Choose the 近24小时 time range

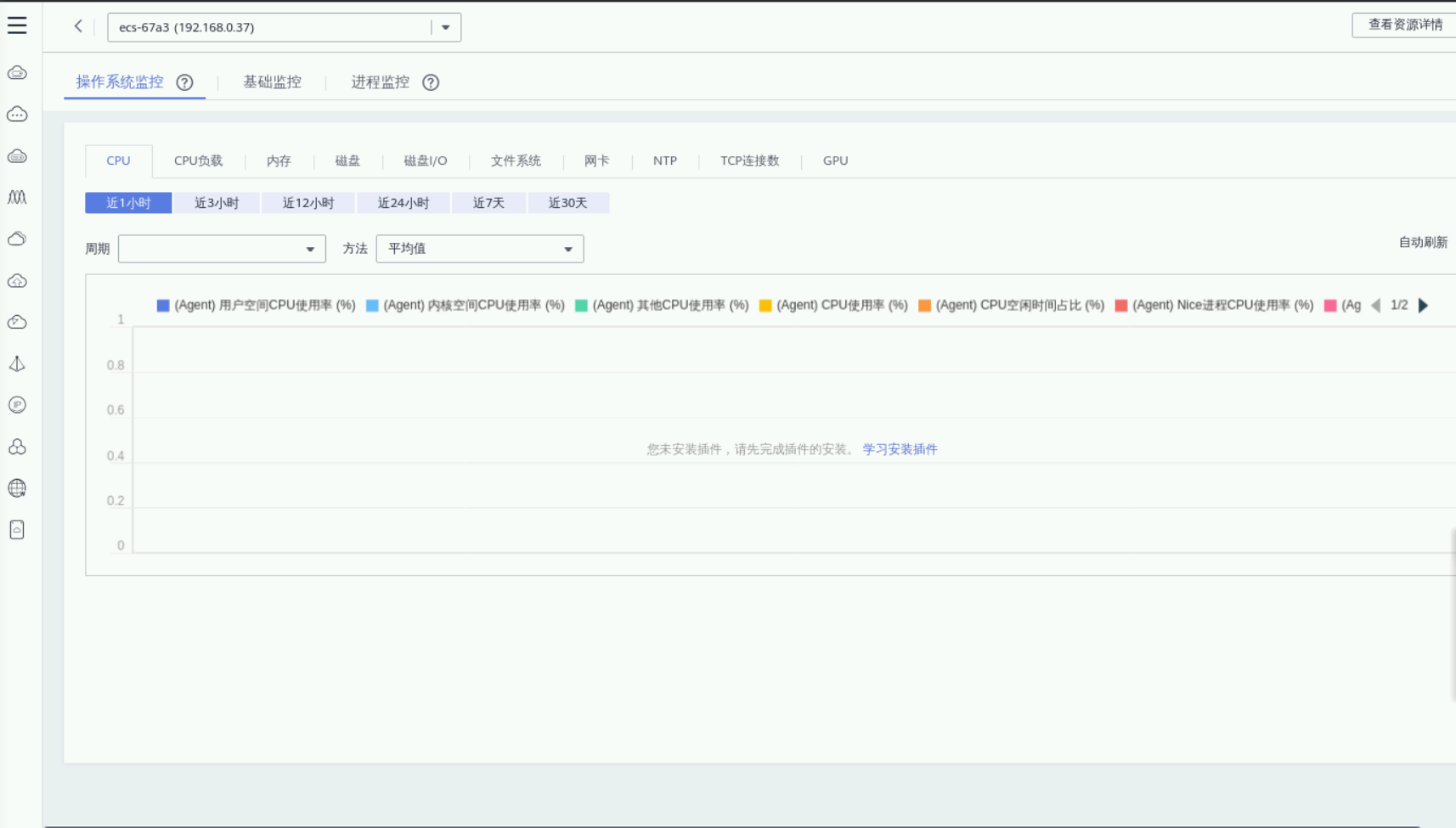point(403,203)
